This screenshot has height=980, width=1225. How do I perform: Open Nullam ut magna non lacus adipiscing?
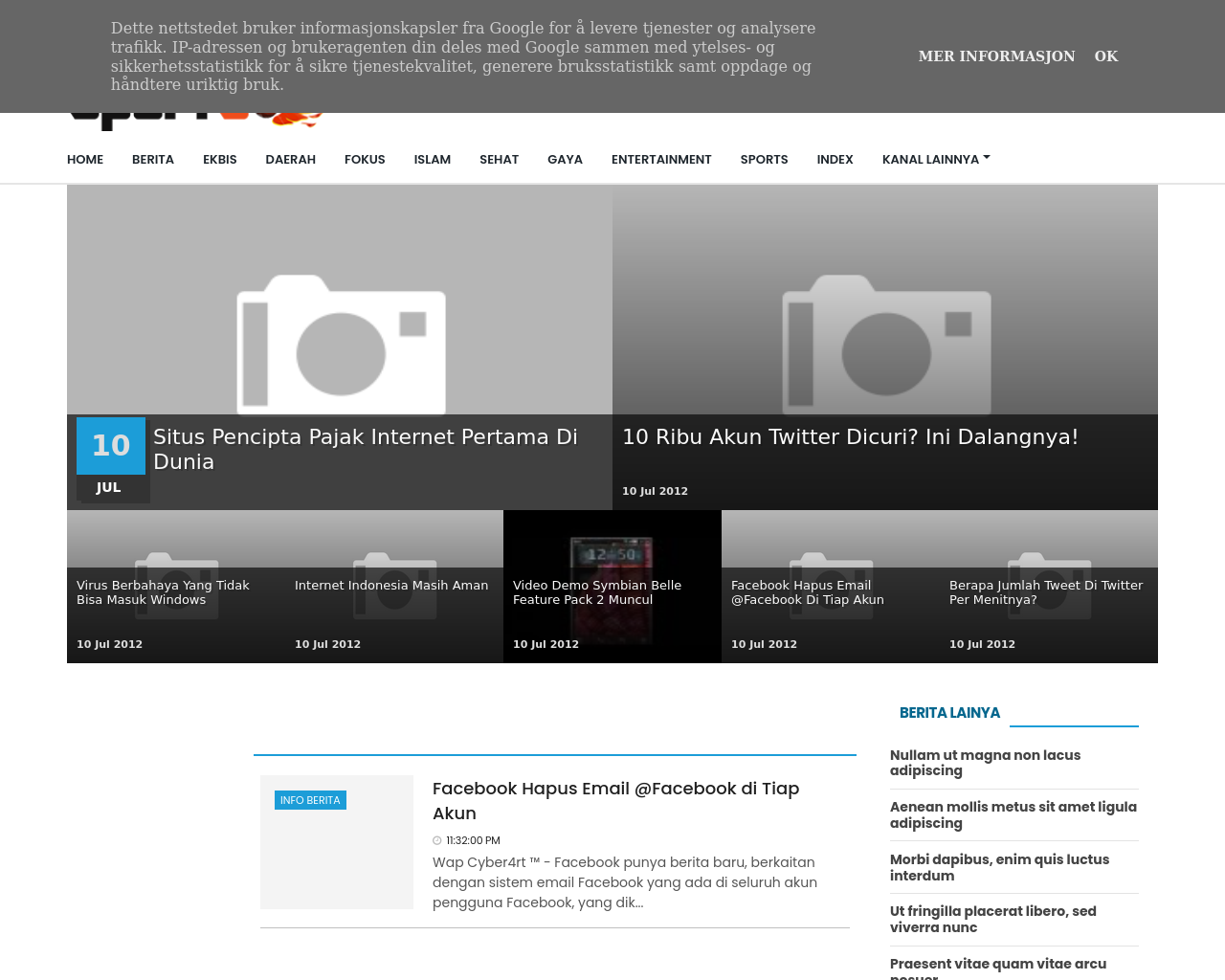pos(985,763)
